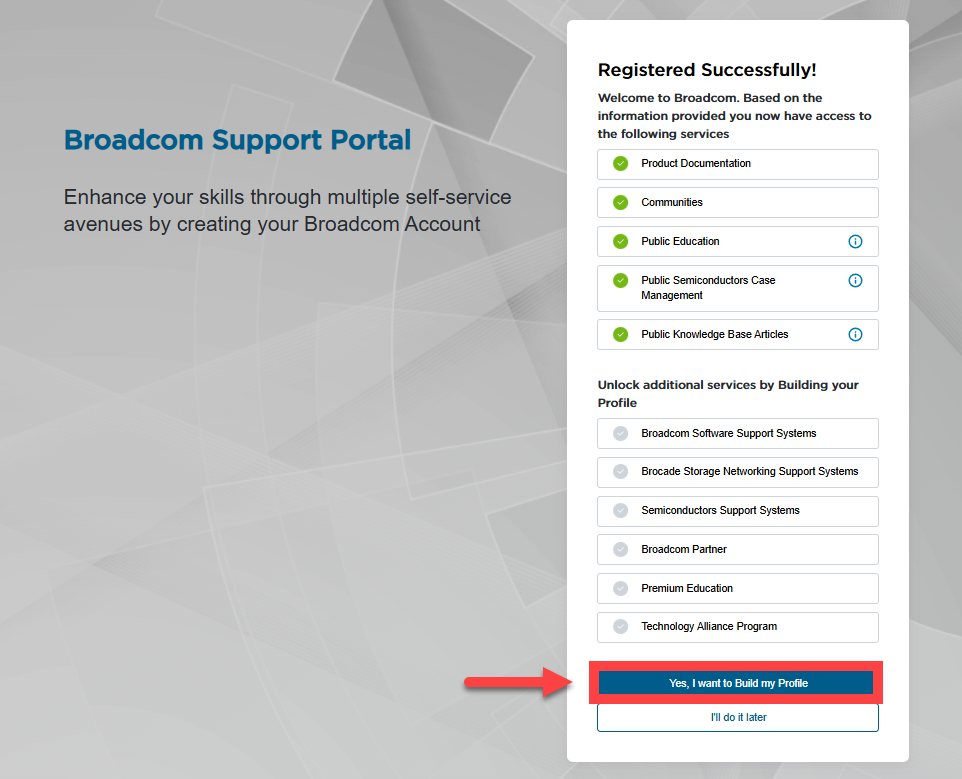Click green check for Public Semiconductors Case Management
This screenshot has width=962, height=779.
[620, 280]
